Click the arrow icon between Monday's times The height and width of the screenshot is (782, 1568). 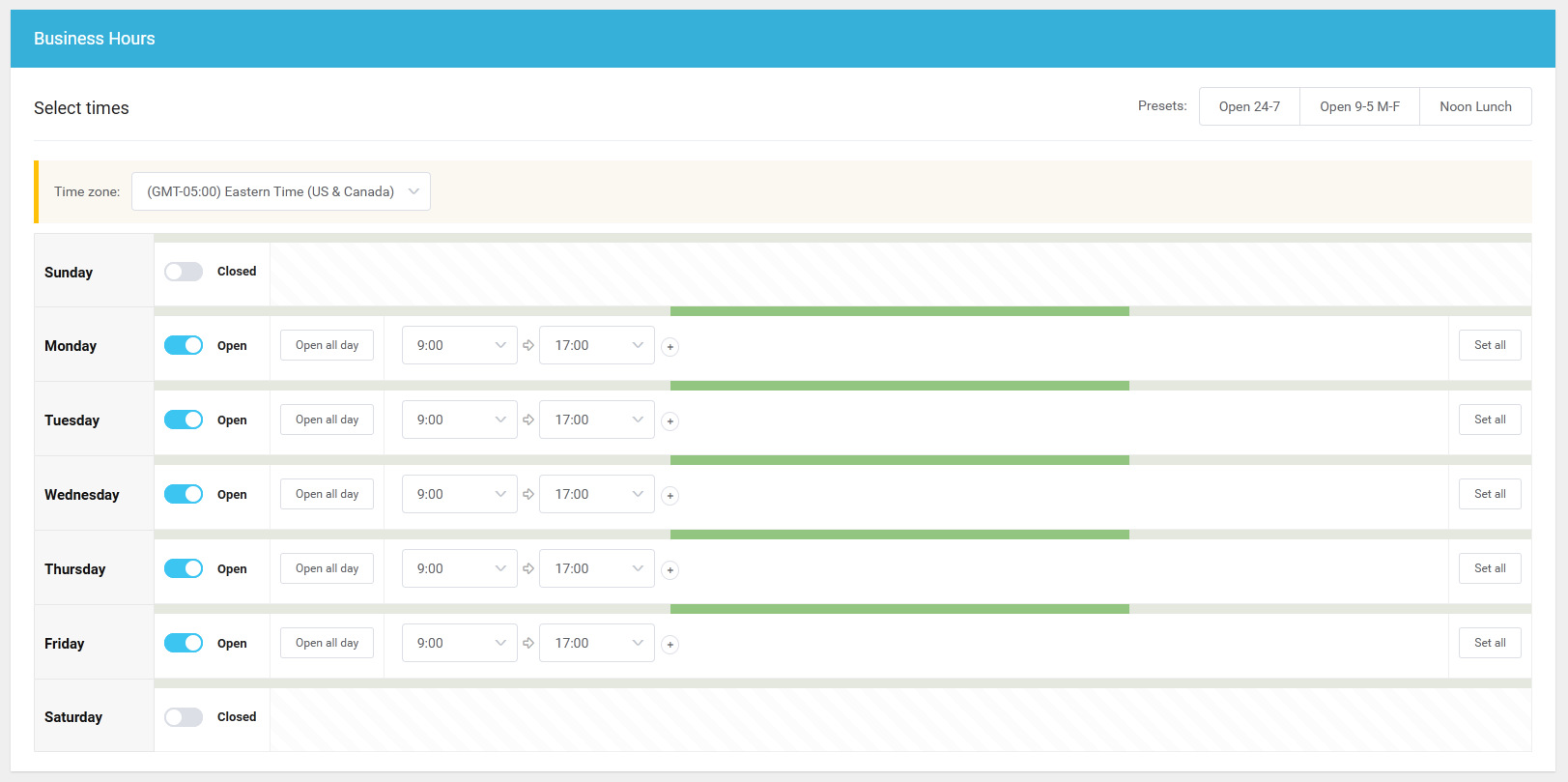pos(528,345)
